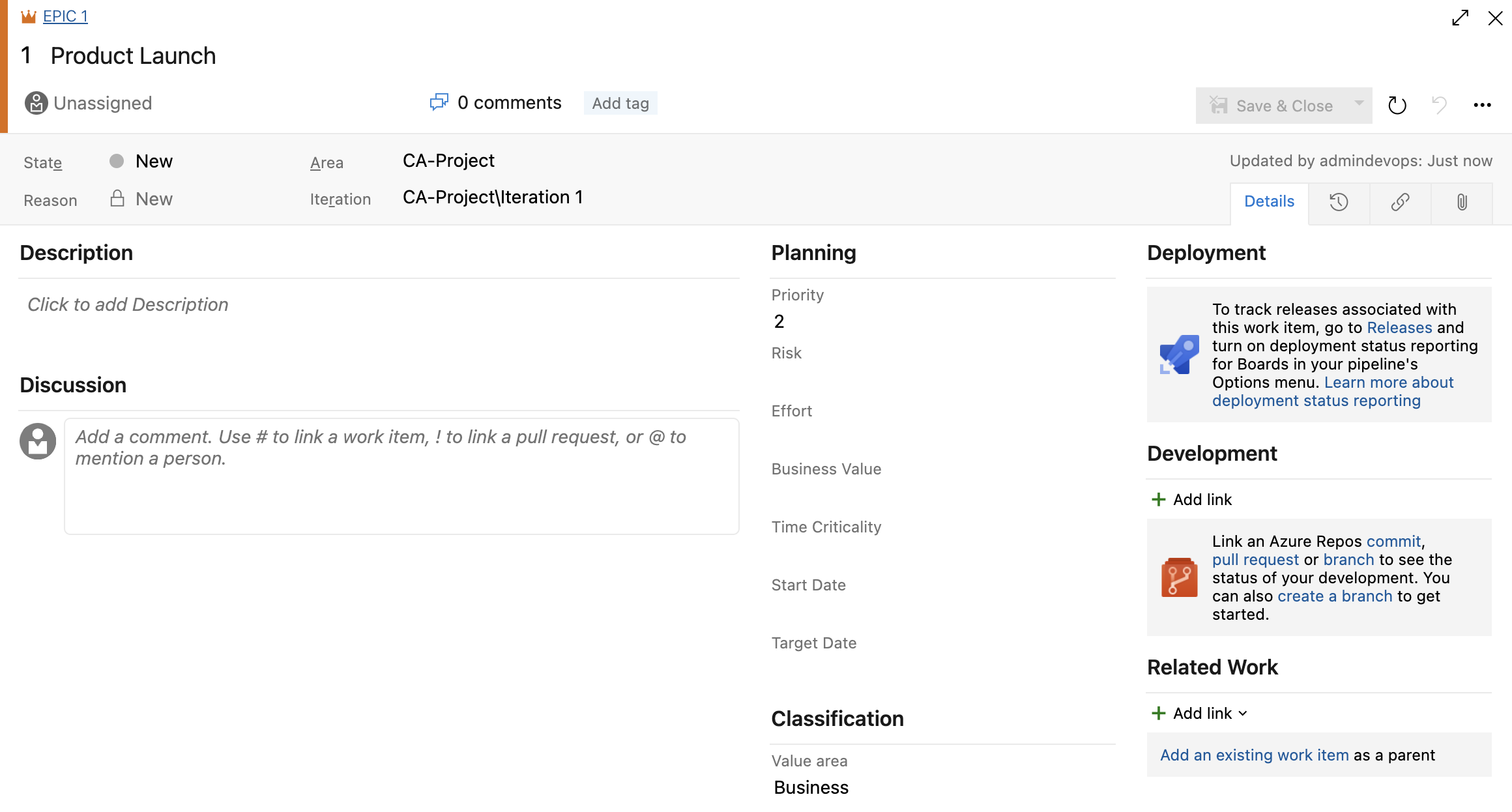The width and height of the screenshot is (1512, 812).
Task: Enter full screen with the expand icon
Action: 1459,18
